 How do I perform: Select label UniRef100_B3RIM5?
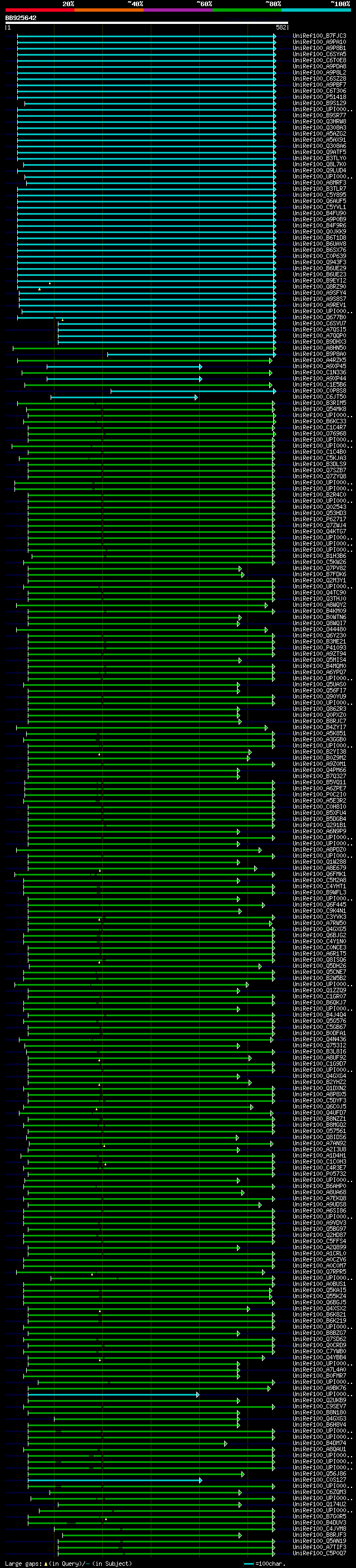(x=319, y=403)
